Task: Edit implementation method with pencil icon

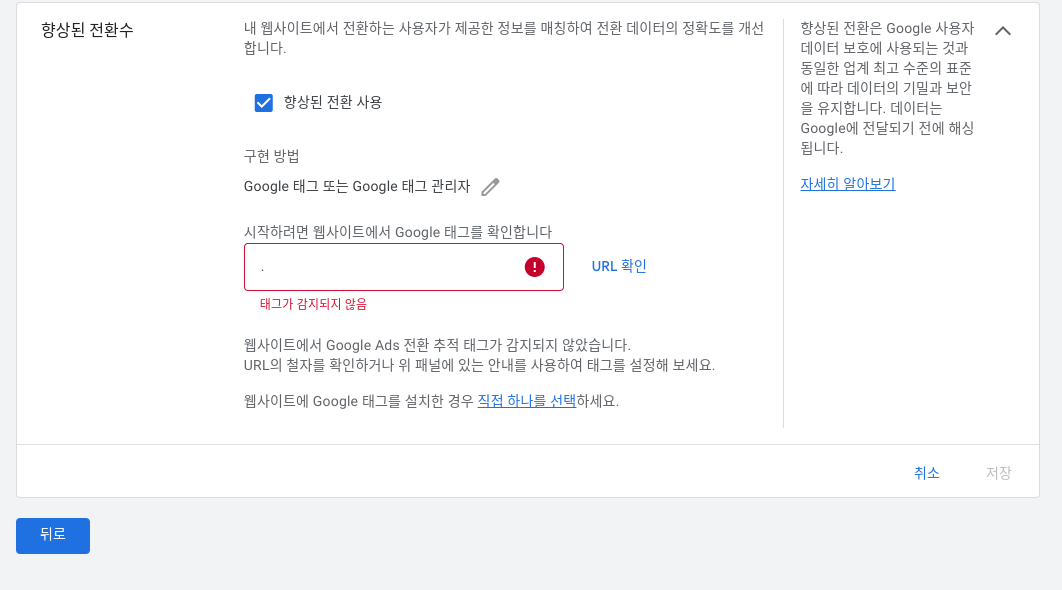Action: pyautogui.click(x=490, y=187)
